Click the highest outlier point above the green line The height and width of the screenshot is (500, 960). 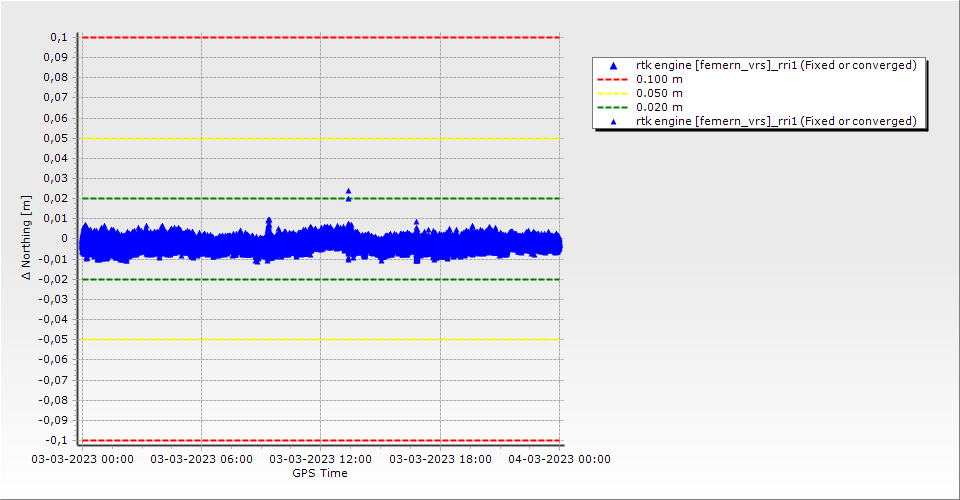pyautogui.click(x=348, y=190)
